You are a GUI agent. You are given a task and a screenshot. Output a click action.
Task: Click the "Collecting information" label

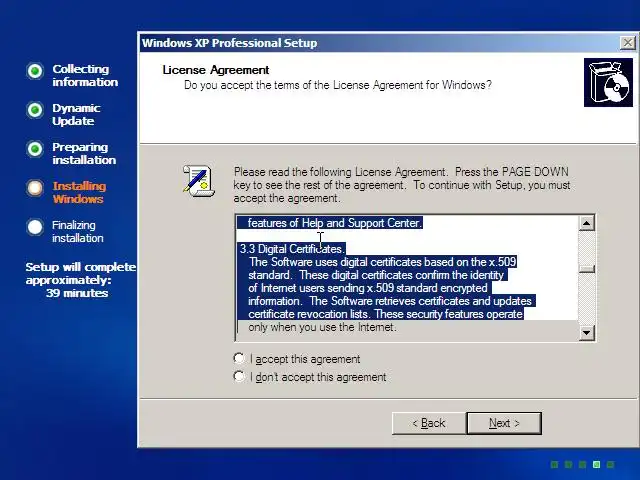pyautogui.click(x=85, y=75)
